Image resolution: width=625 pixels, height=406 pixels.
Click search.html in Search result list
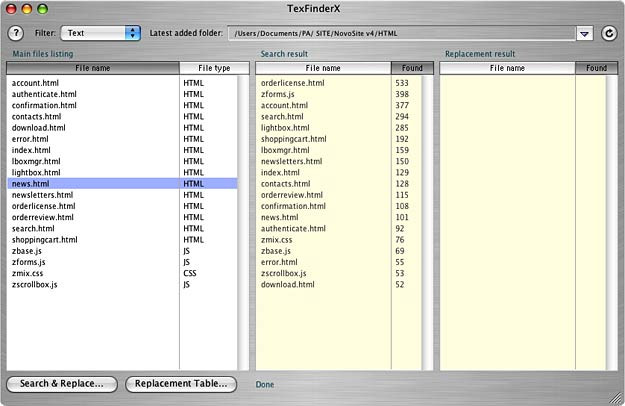[x=282, y=116]
